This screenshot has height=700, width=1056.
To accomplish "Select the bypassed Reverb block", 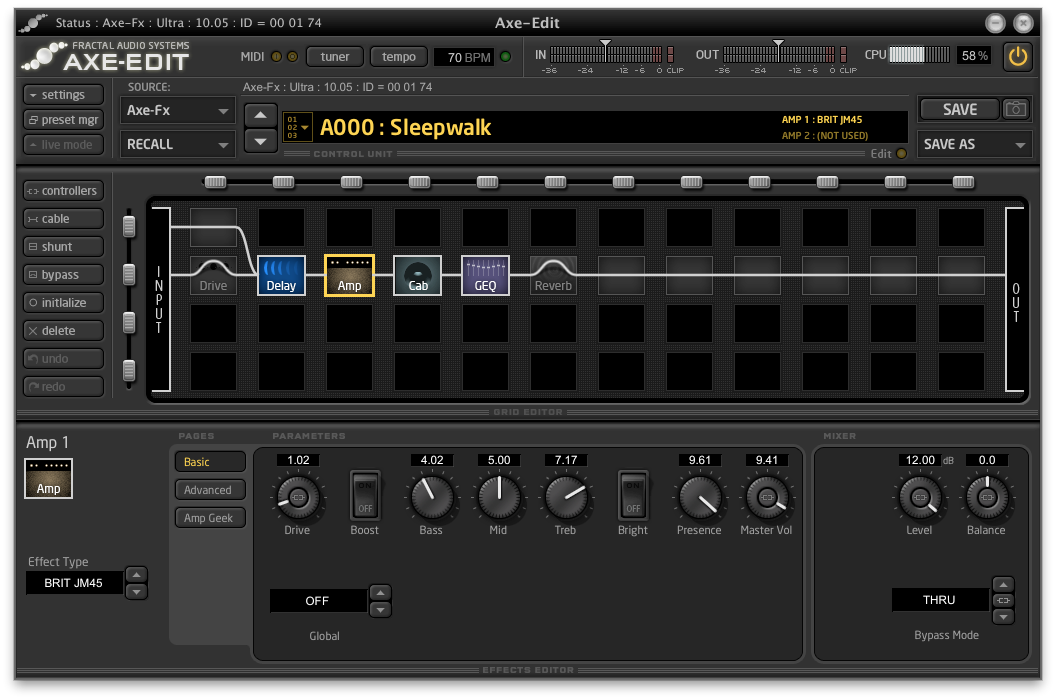I will click(x=554, y=275).
